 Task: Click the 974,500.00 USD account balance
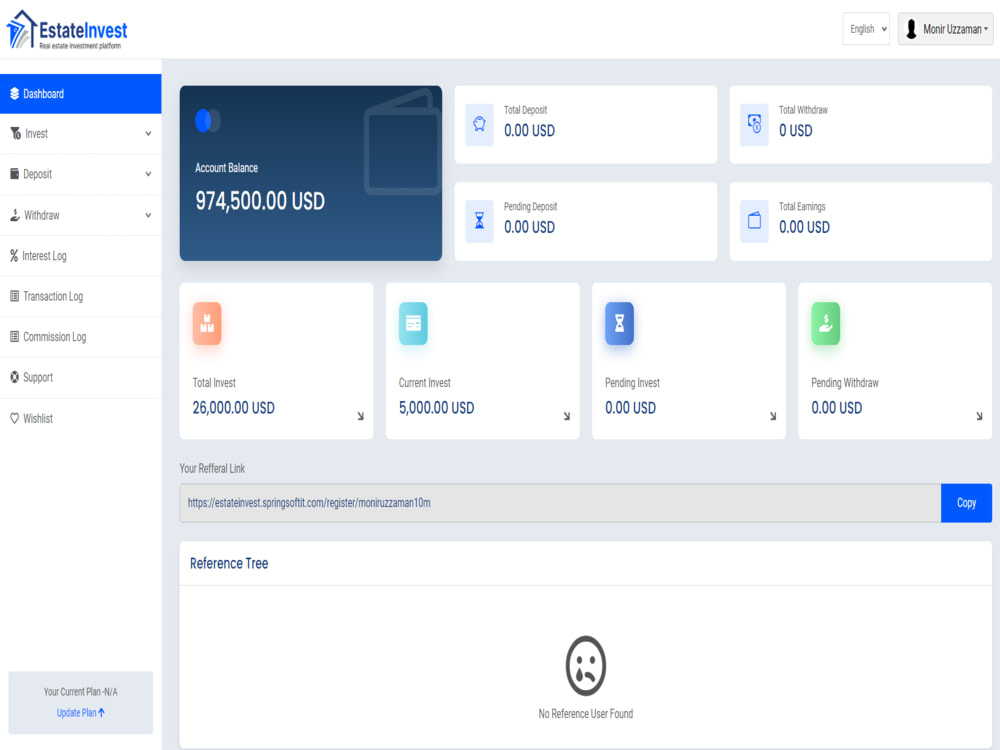pyautogui.click(x=260, y=201)
